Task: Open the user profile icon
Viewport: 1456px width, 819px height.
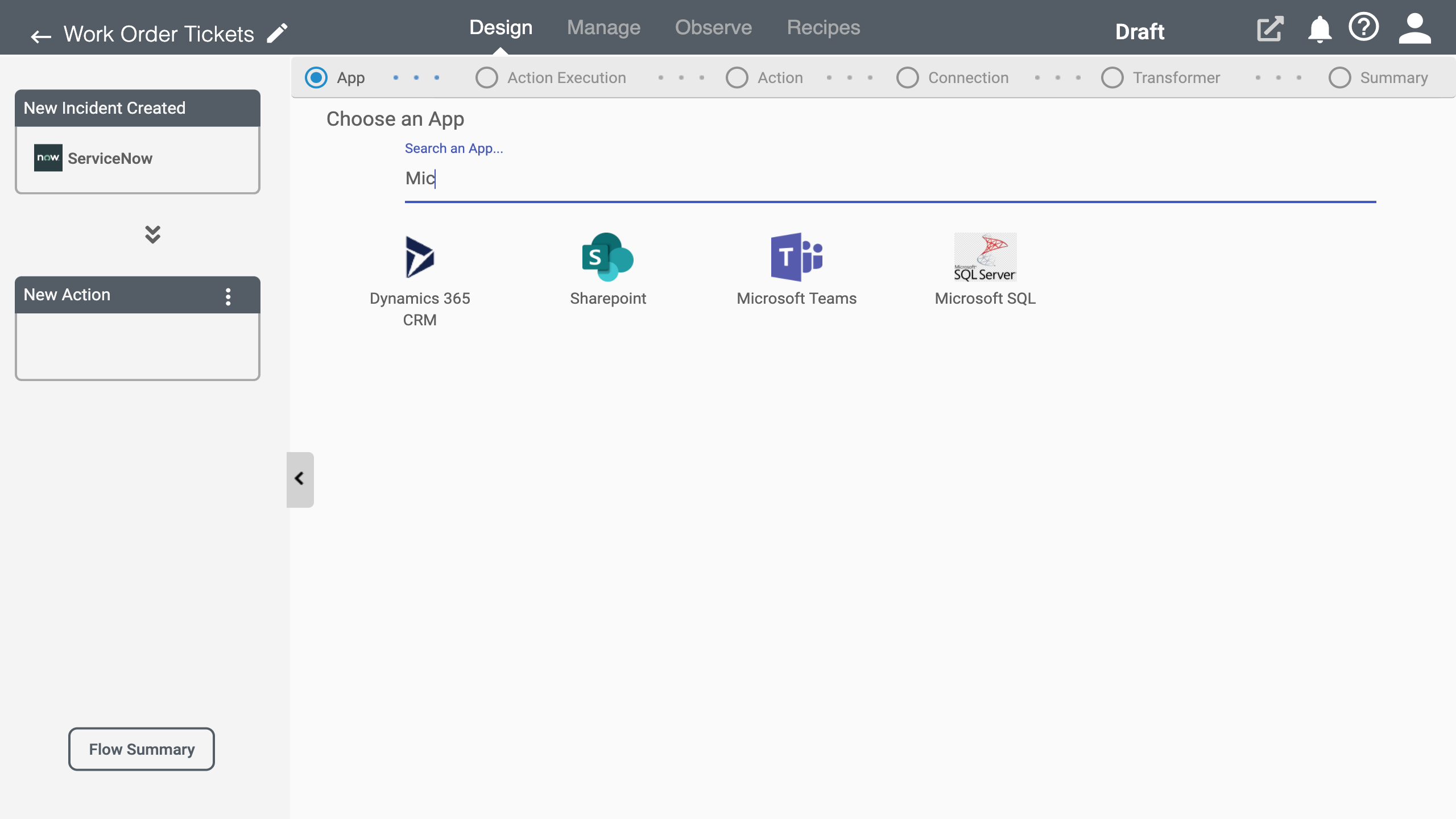Action: coord(1414,28)
